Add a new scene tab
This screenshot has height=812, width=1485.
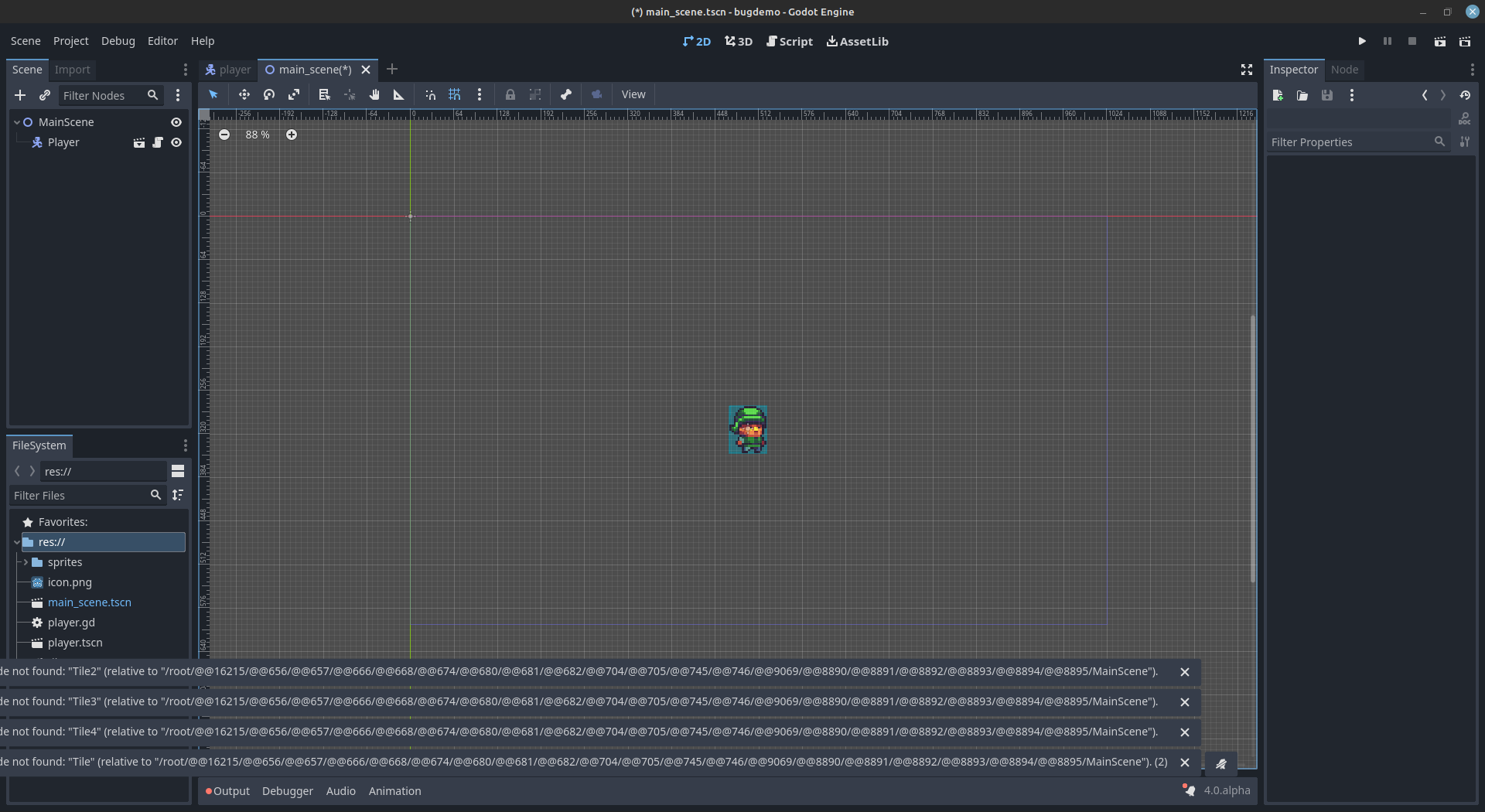(x=392, y=70)
